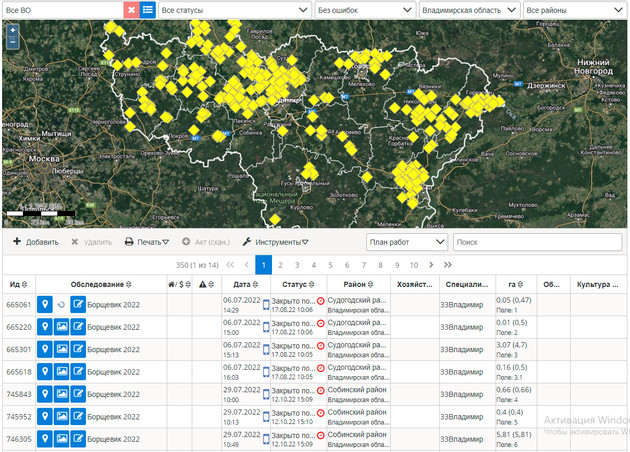Viewport: 630px width, 452px height.
Task: Open the Инструменты menu
Action: pos(275,242)
